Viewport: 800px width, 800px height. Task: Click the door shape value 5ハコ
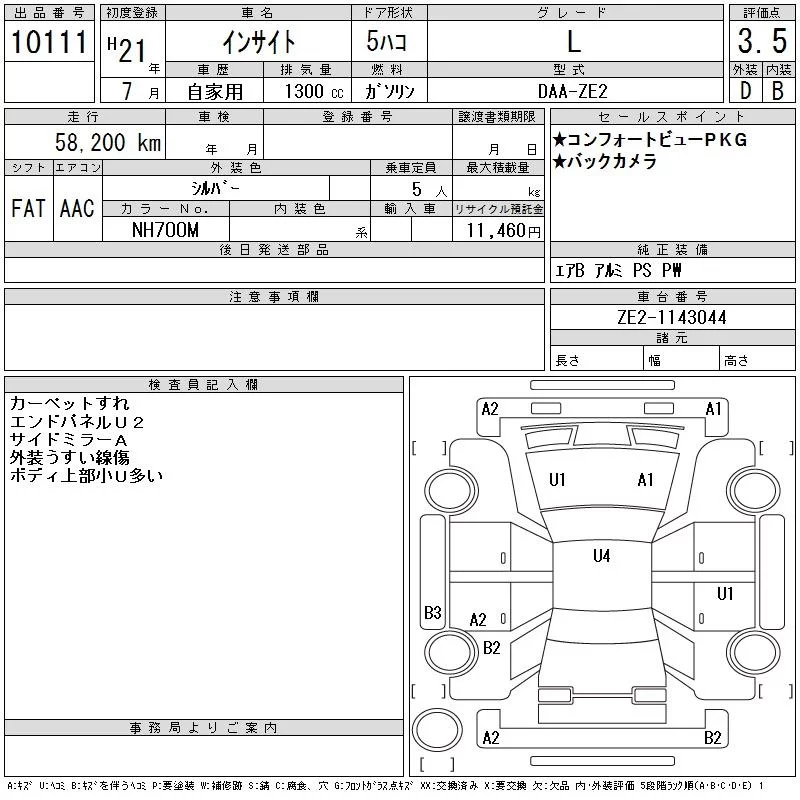pos(387,41)
